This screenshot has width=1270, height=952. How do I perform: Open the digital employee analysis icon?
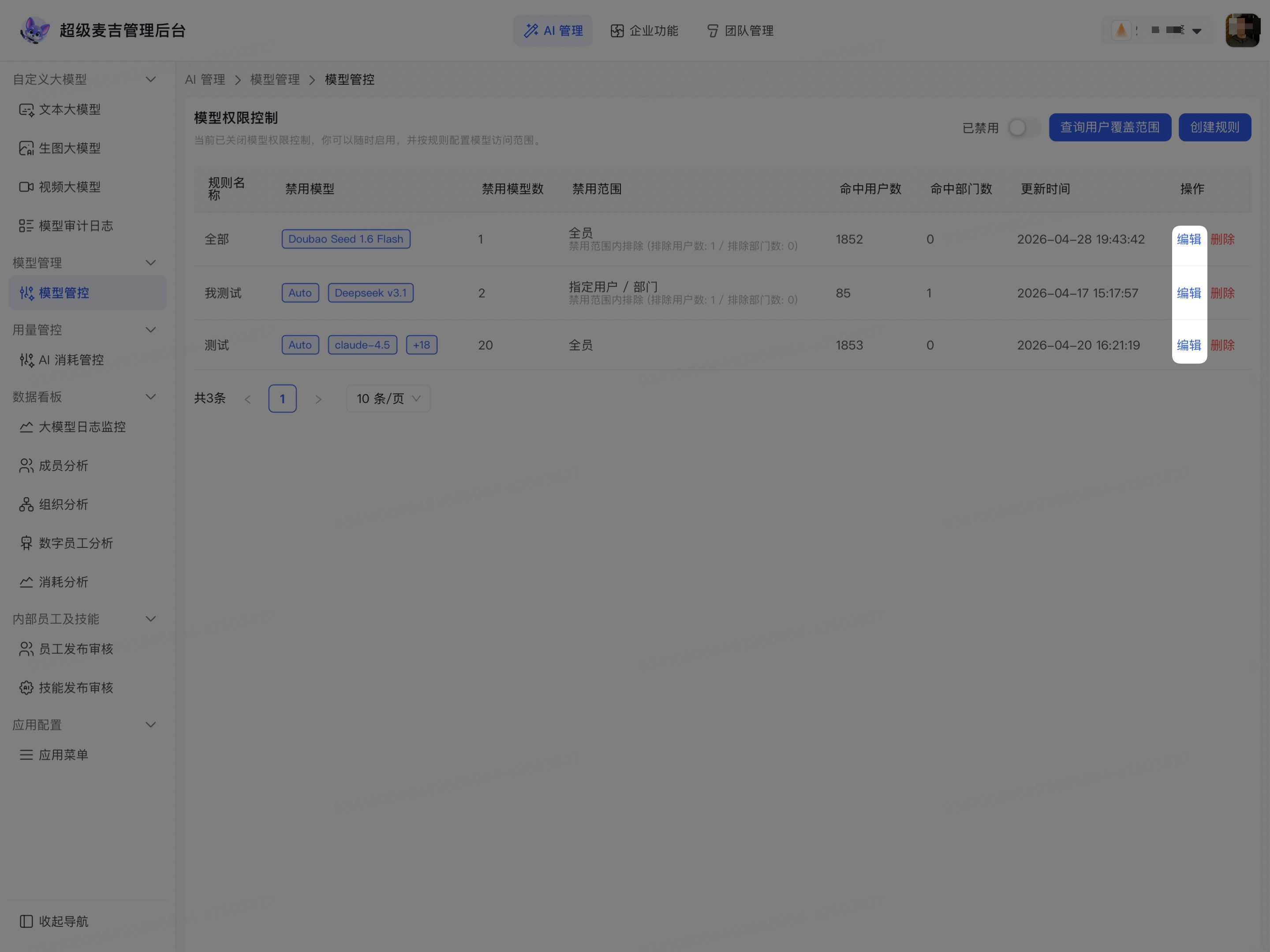pyautogui.click(x=26, y=543)
